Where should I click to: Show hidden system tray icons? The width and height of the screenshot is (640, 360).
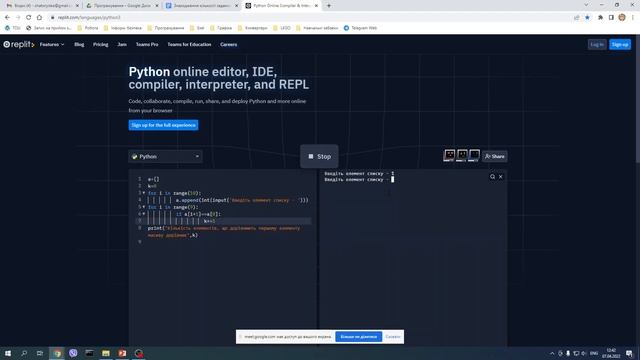[552, 353]
